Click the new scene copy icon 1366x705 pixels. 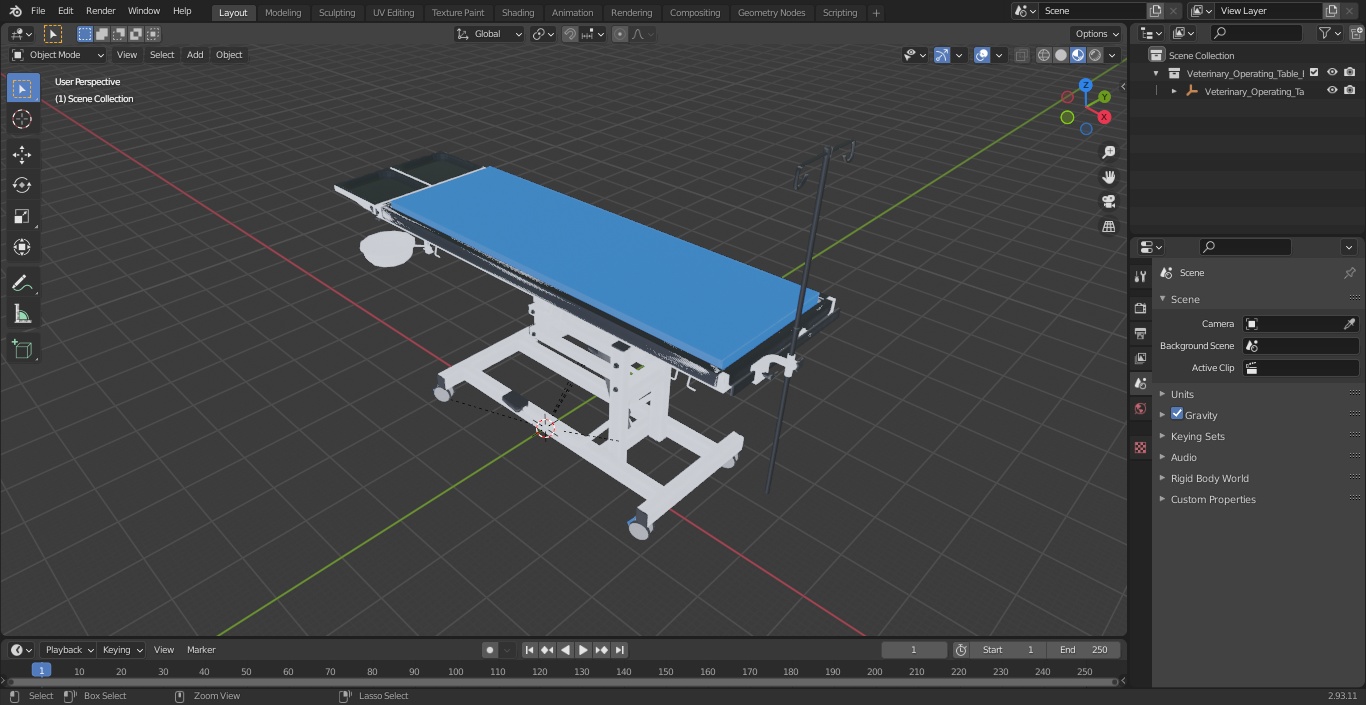tap(1156, 11)
